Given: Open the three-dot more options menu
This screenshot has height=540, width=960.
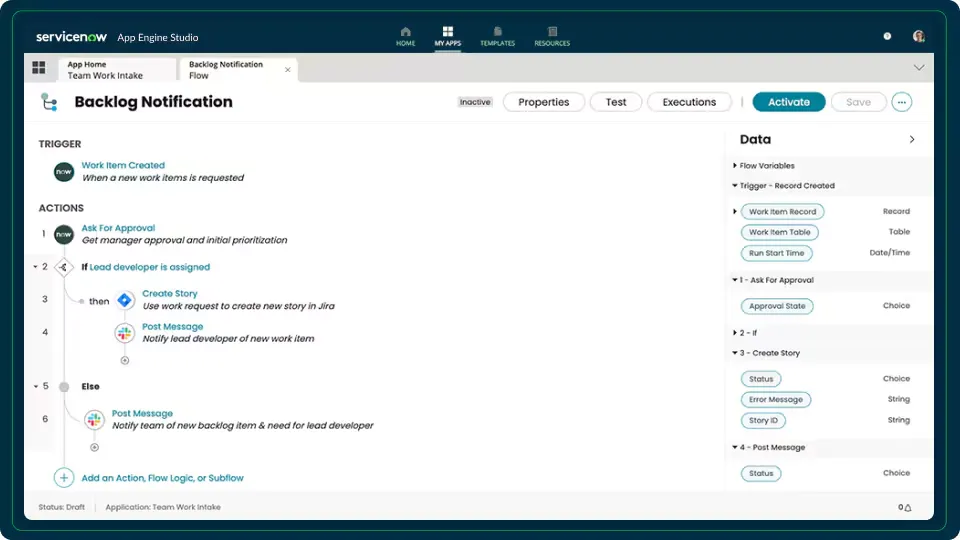Looking at the screenshot, I should pos(902,102).
